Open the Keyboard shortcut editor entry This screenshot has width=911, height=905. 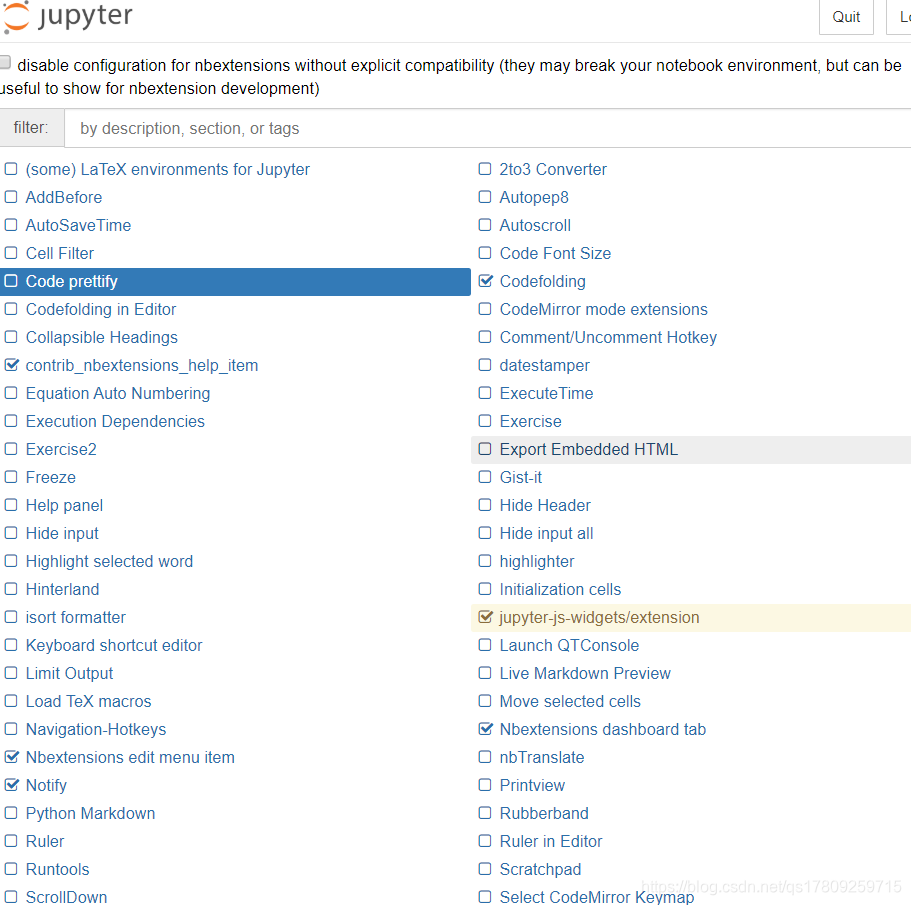pyautogui.click(x=114, y=645)
